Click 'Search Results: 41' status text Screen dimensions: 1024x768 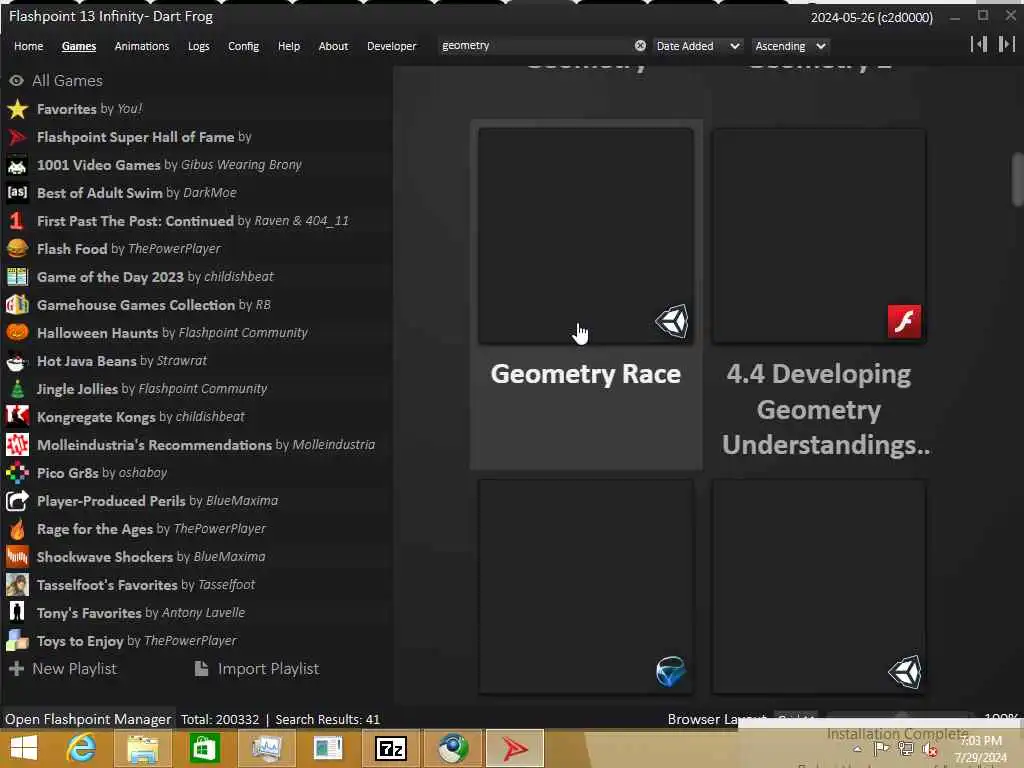[327, 719]
